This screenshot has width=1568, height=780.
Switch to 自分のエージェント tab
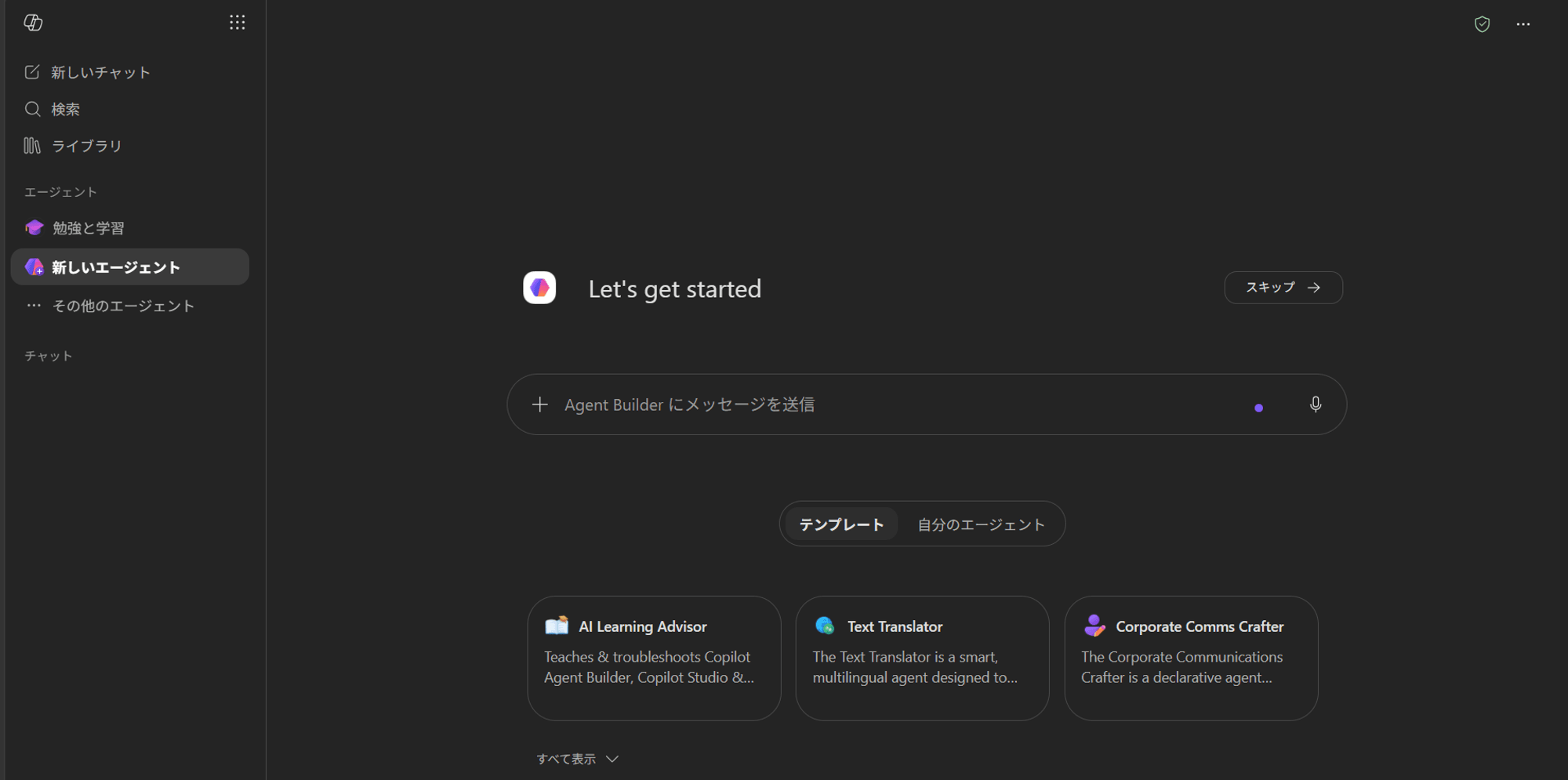[x=981, y=524]
